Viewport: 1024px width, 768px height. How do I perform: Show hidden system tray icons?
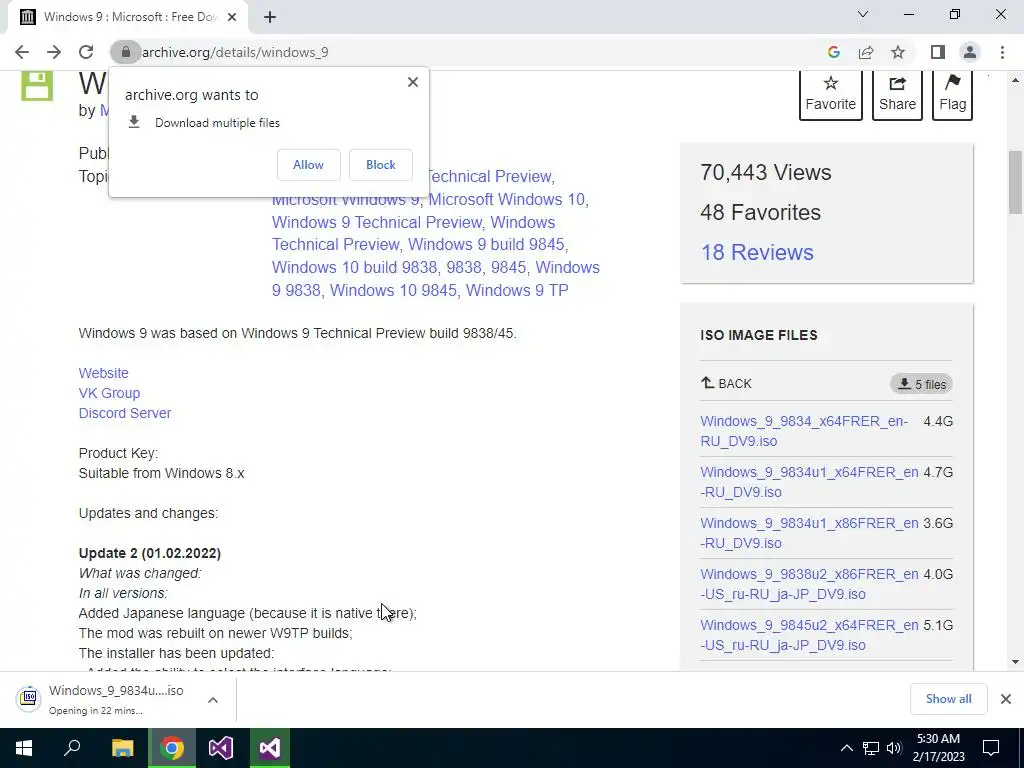pyautogui.click(x=846, y=748)
